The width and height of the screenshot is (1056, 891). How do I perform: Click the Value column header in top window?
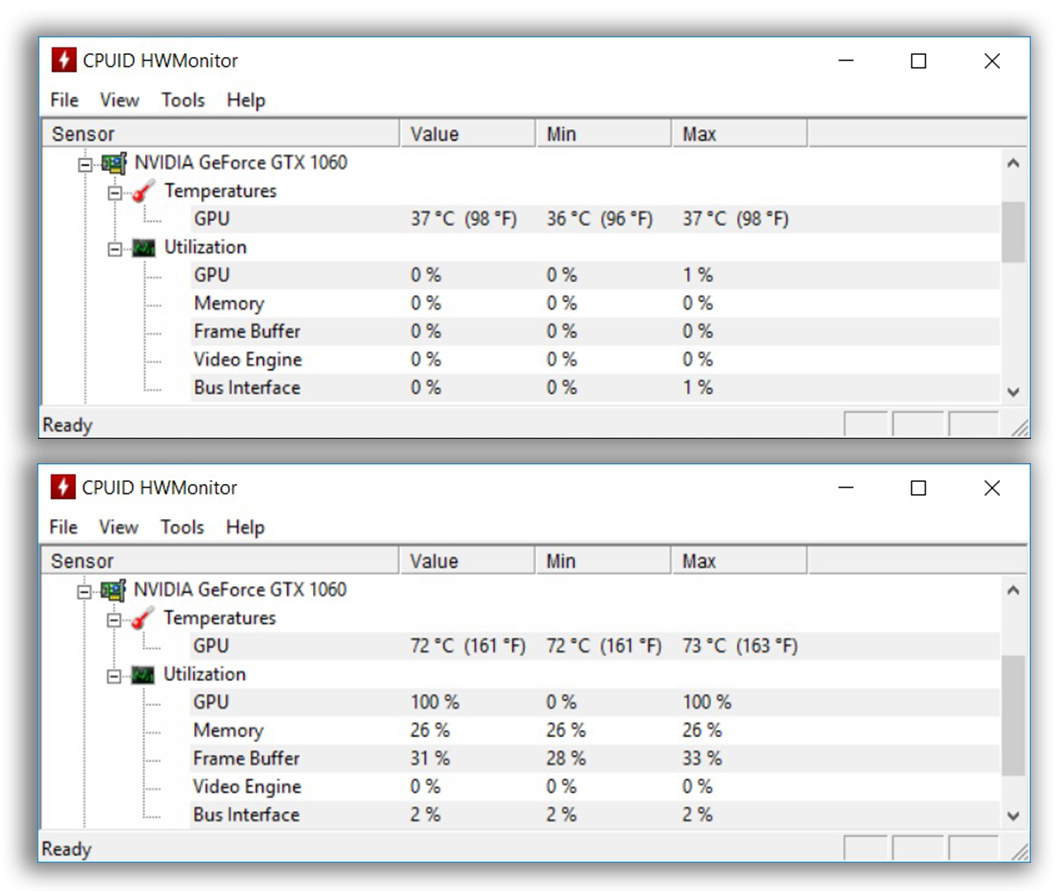[x=434, y=134]
